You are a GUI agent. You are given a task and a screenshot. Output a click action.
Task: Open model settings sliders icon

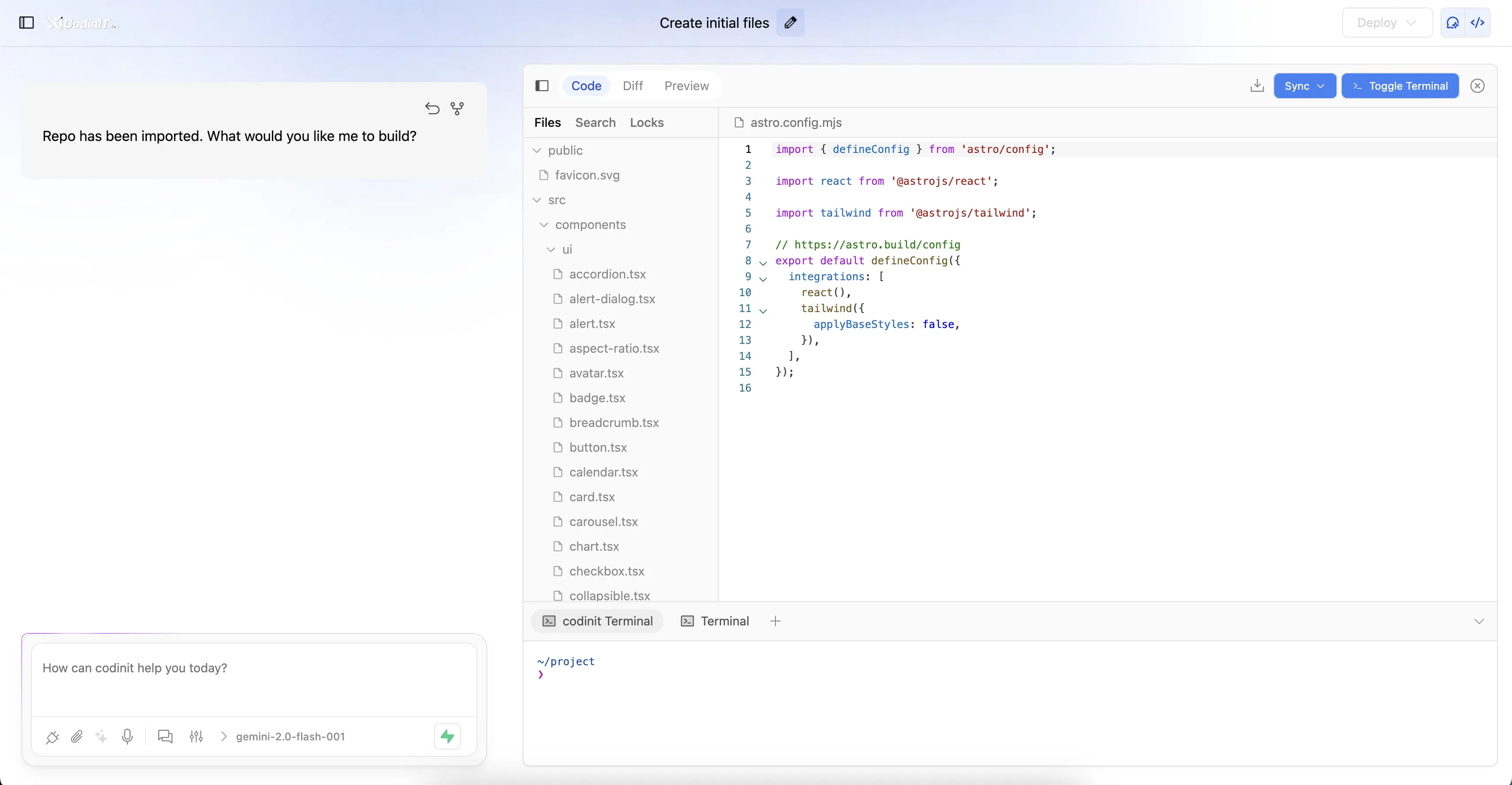click(x=196, y=737)
